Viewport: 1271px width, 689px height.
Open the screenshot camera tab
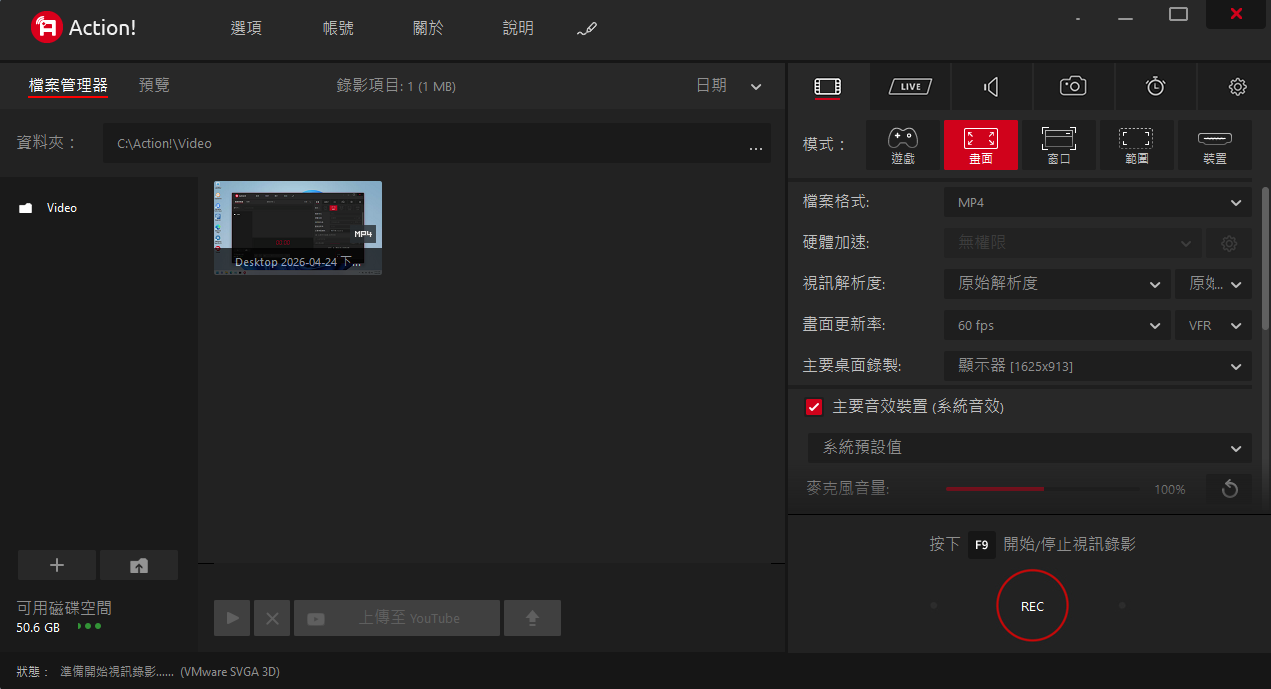[1073, 87]
